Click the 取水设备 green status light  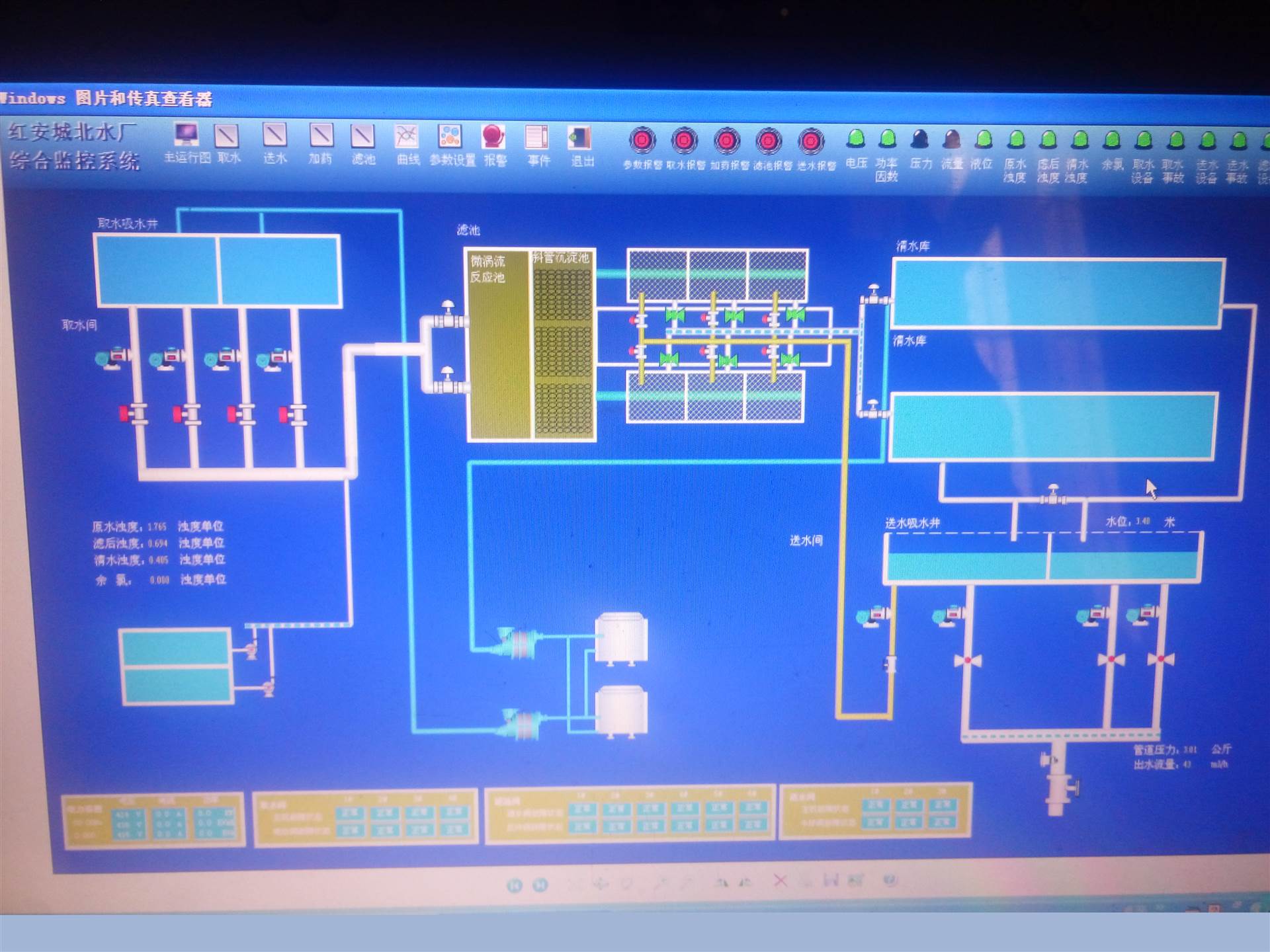click(x=1144, y=139)
